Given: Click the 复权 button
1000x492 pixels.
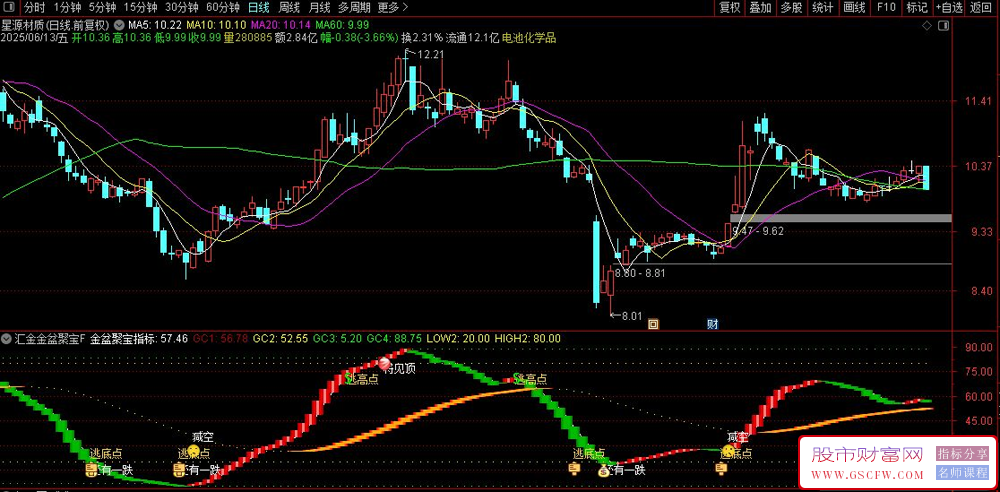Looking at the screenshot, I should coord(730,8).
